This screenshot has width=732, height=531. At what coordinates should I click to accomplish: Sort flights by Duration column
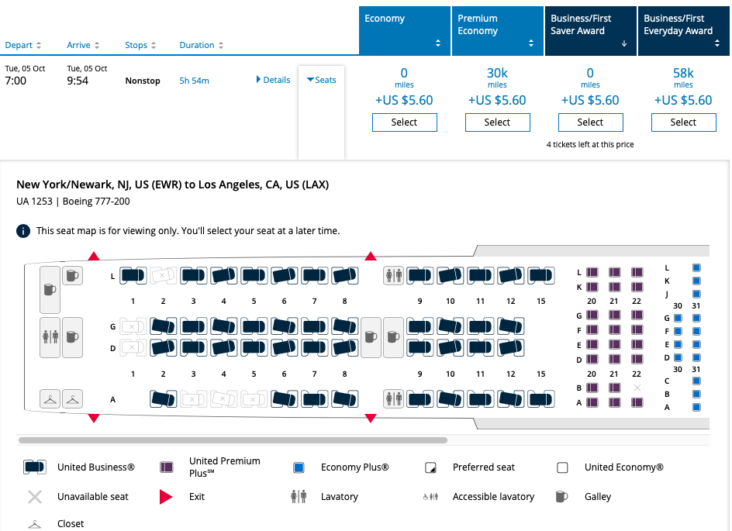[x=201, y=45]
